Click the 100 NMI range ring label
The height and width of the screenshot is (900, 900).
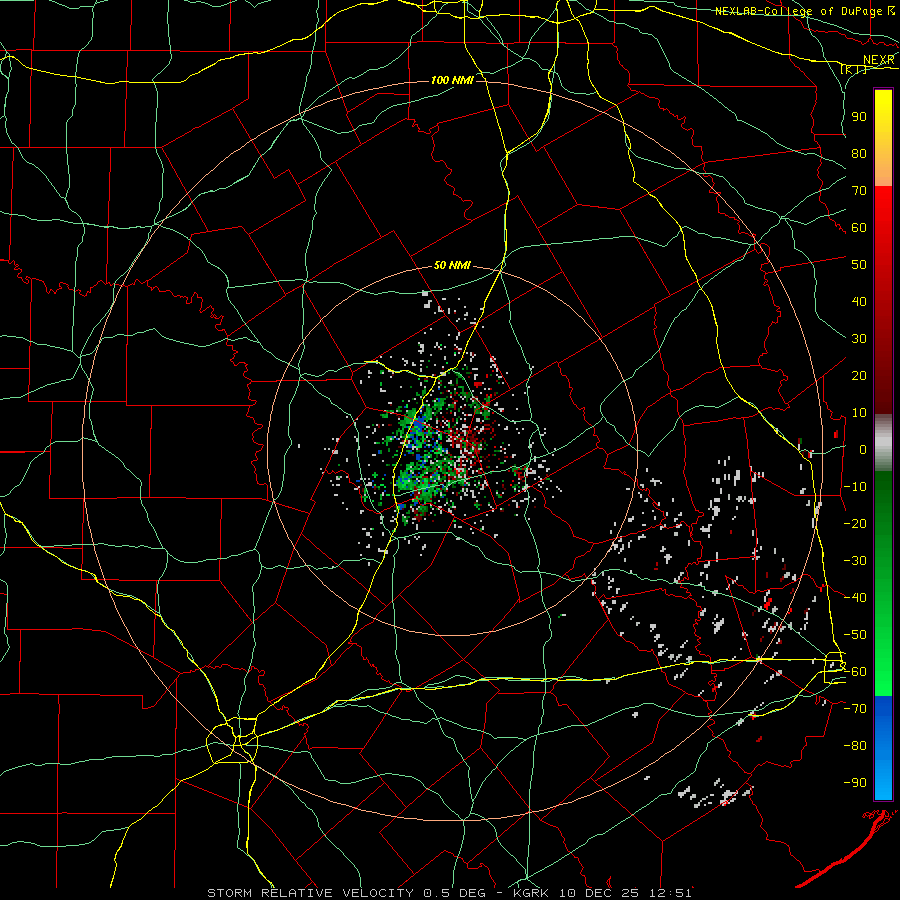(452, 80)
